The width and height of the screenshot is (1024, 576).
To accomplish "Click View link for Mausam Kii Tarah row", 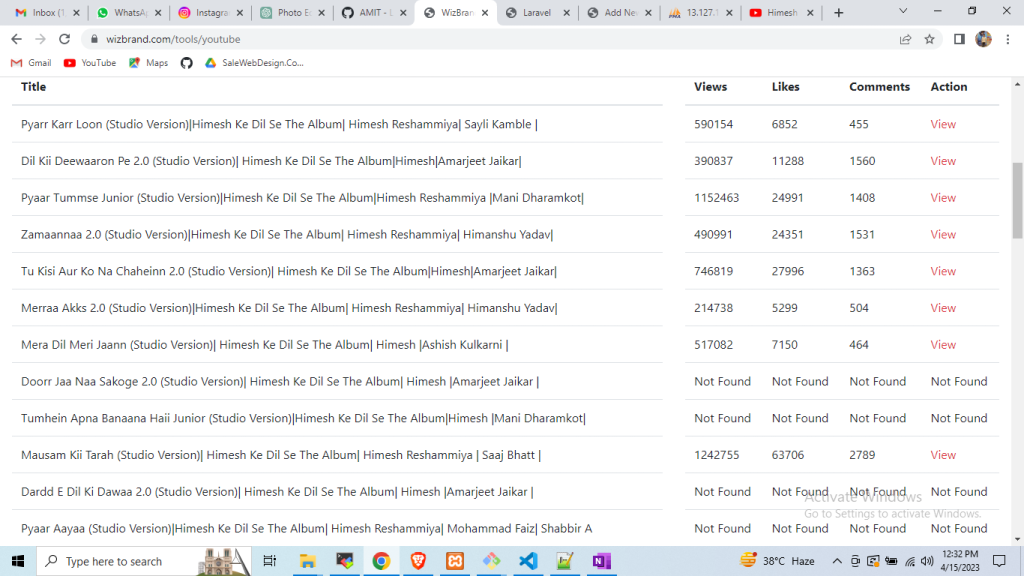I will tap(943, 455).
